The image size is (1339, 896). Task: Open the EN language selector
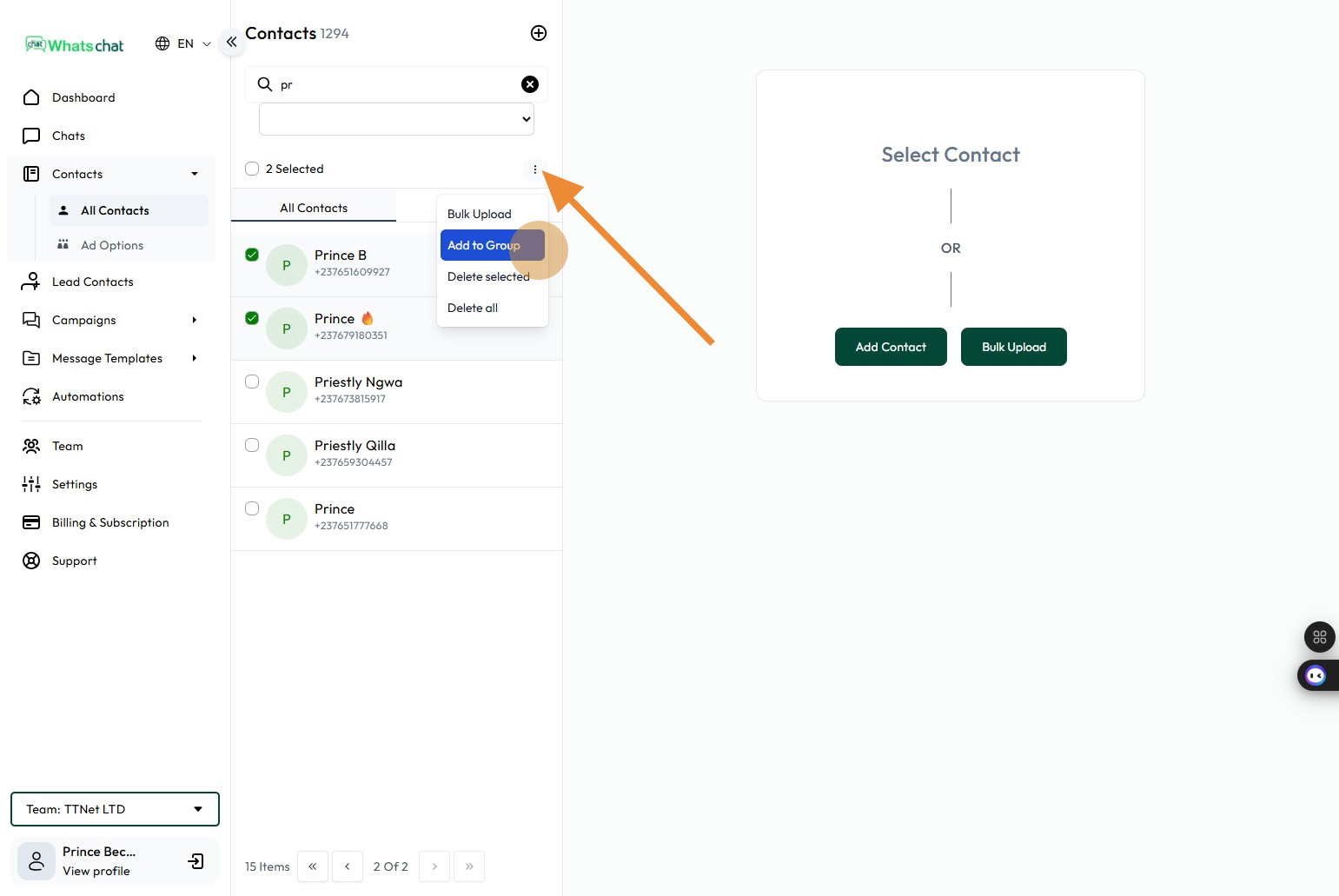tap(183, 43)
